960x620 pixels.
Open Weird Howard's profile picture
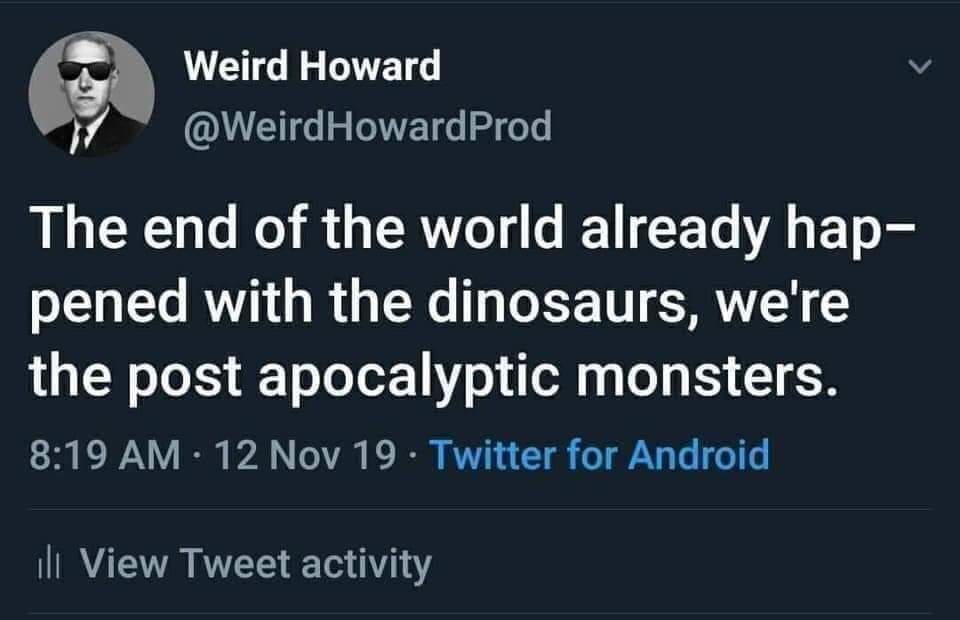[x=91, y=94]
